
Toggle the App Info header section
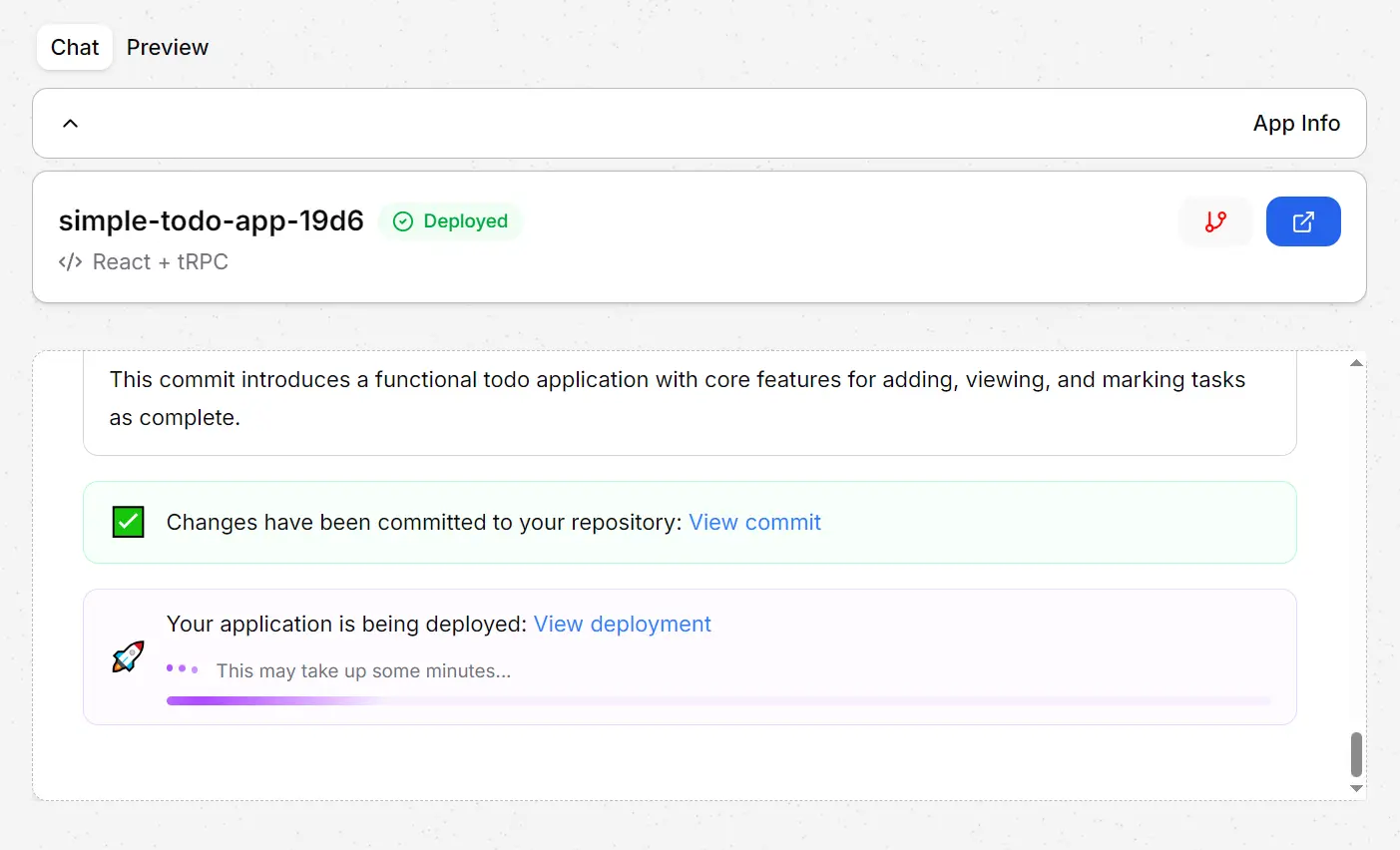click(1295, 123)
